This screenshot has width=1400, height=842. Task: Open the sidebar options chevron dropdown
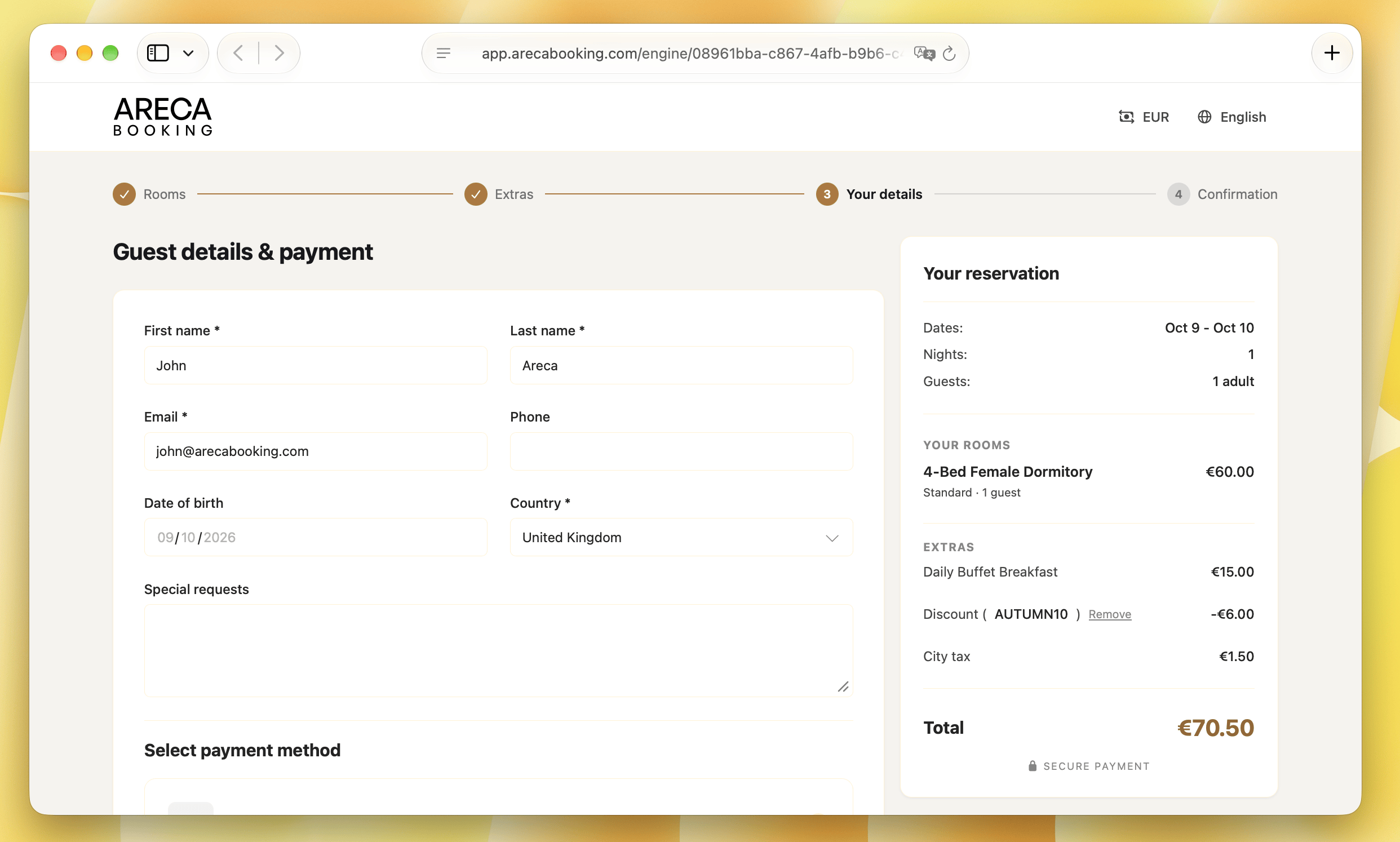[x=188, y=54]
